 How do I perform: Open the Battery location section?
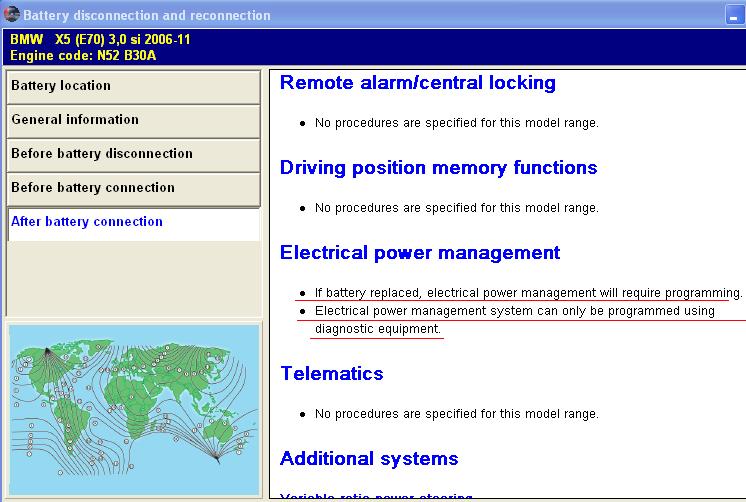click(x=134, y=87)
